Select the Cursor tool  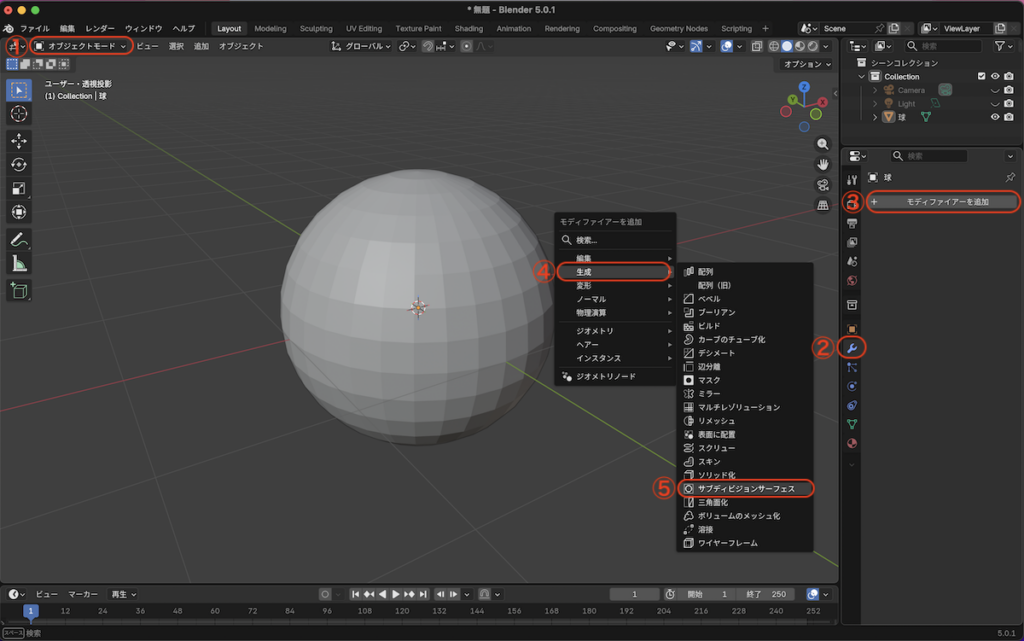coord(19,114)
